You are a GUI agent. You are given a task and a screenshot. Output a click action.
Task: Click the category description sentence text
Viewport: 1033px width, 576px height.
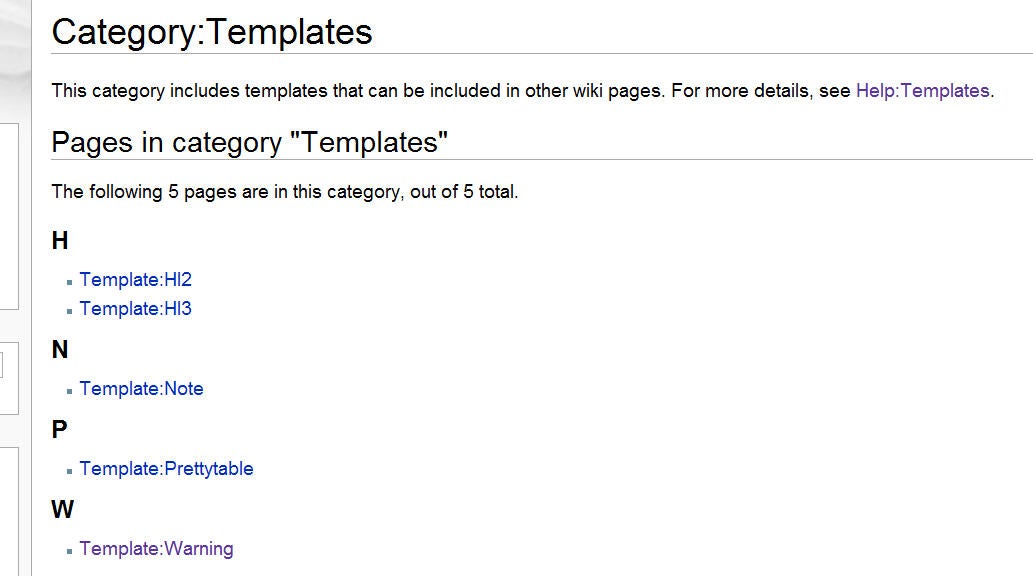coord(523,90)
